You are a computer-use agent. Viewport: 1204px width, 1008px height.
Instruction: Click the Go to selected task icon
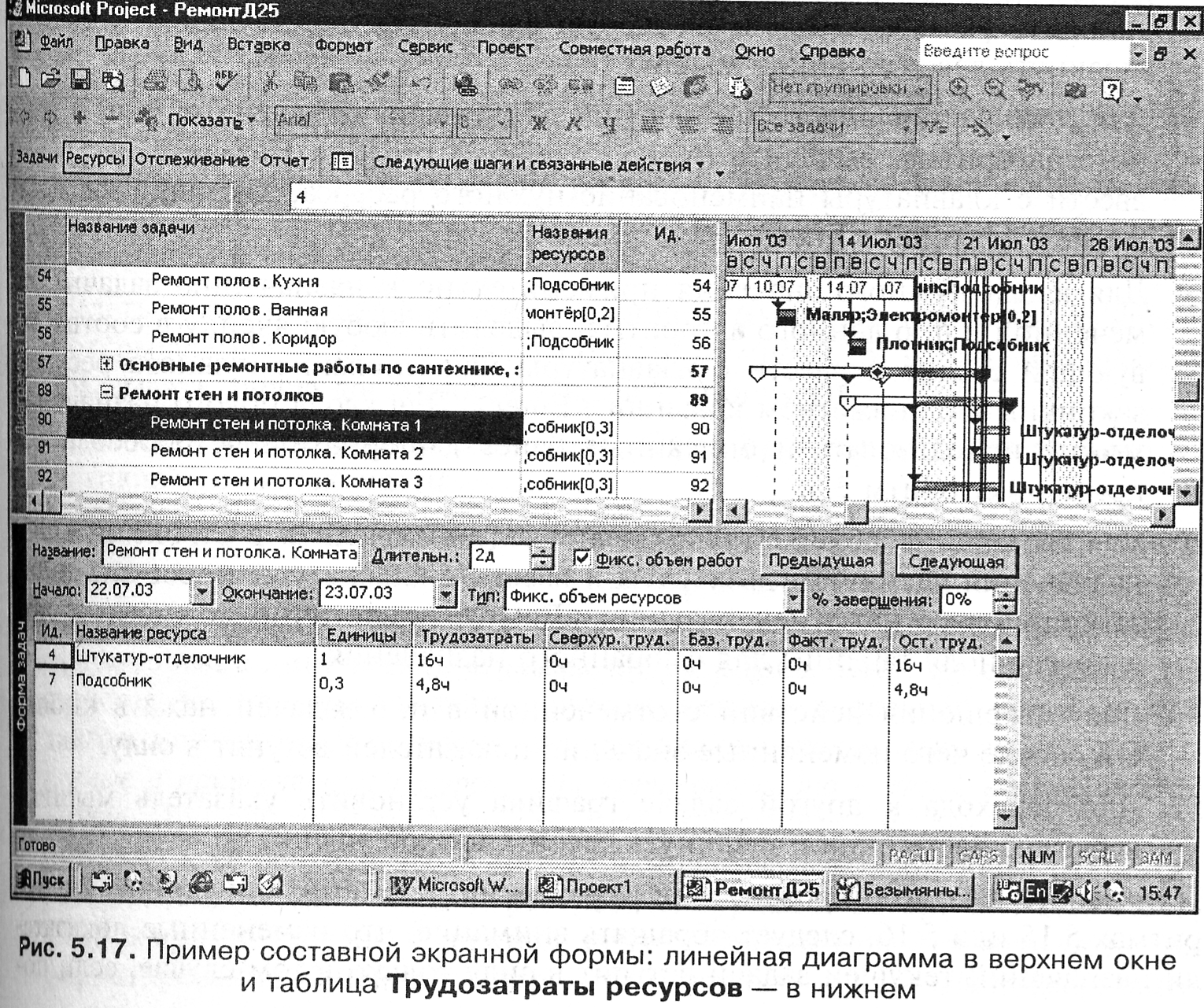point(1029,90)
